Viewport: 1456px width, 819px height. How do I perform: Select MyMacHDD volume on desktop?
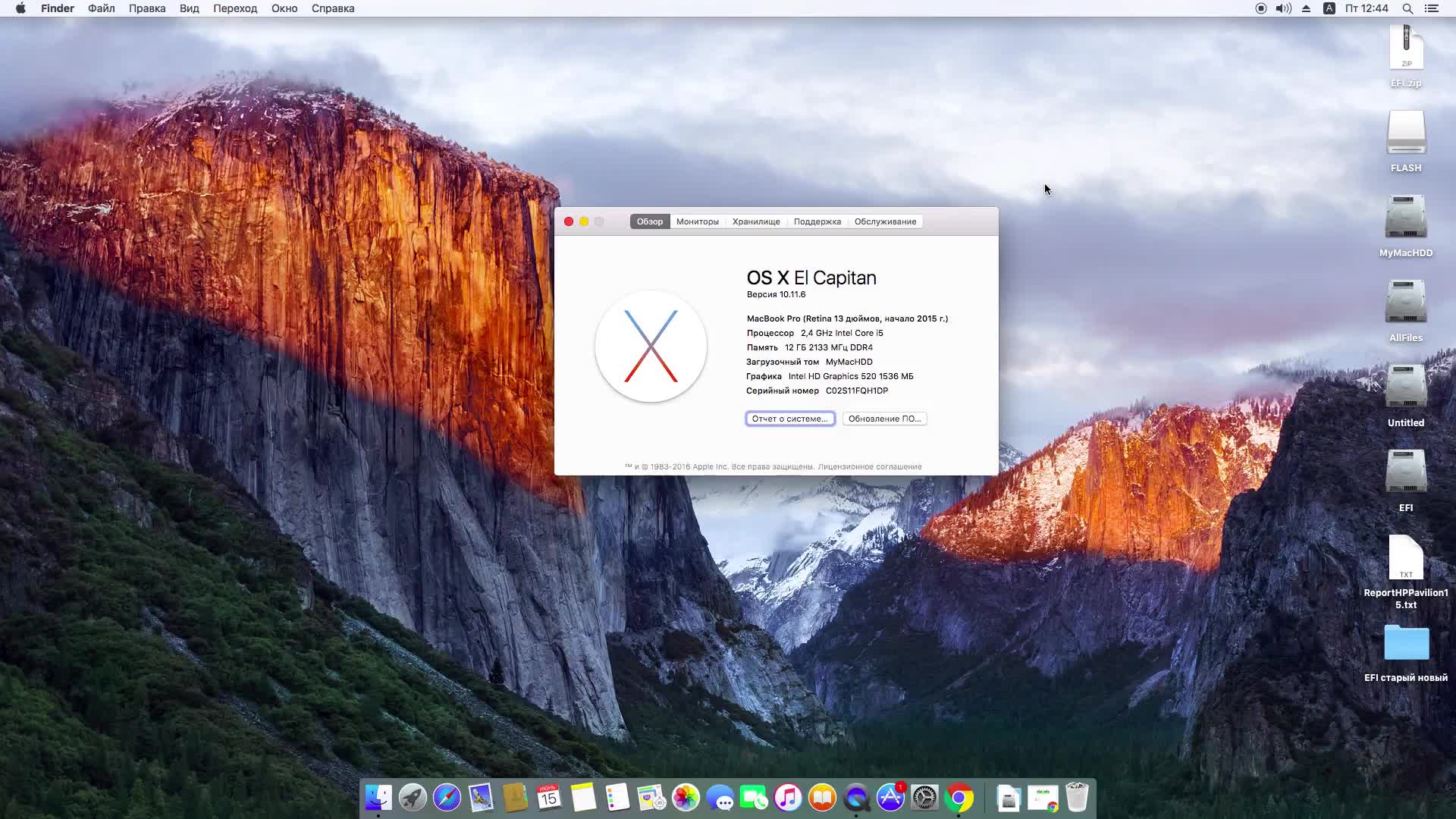(1406, 227)
